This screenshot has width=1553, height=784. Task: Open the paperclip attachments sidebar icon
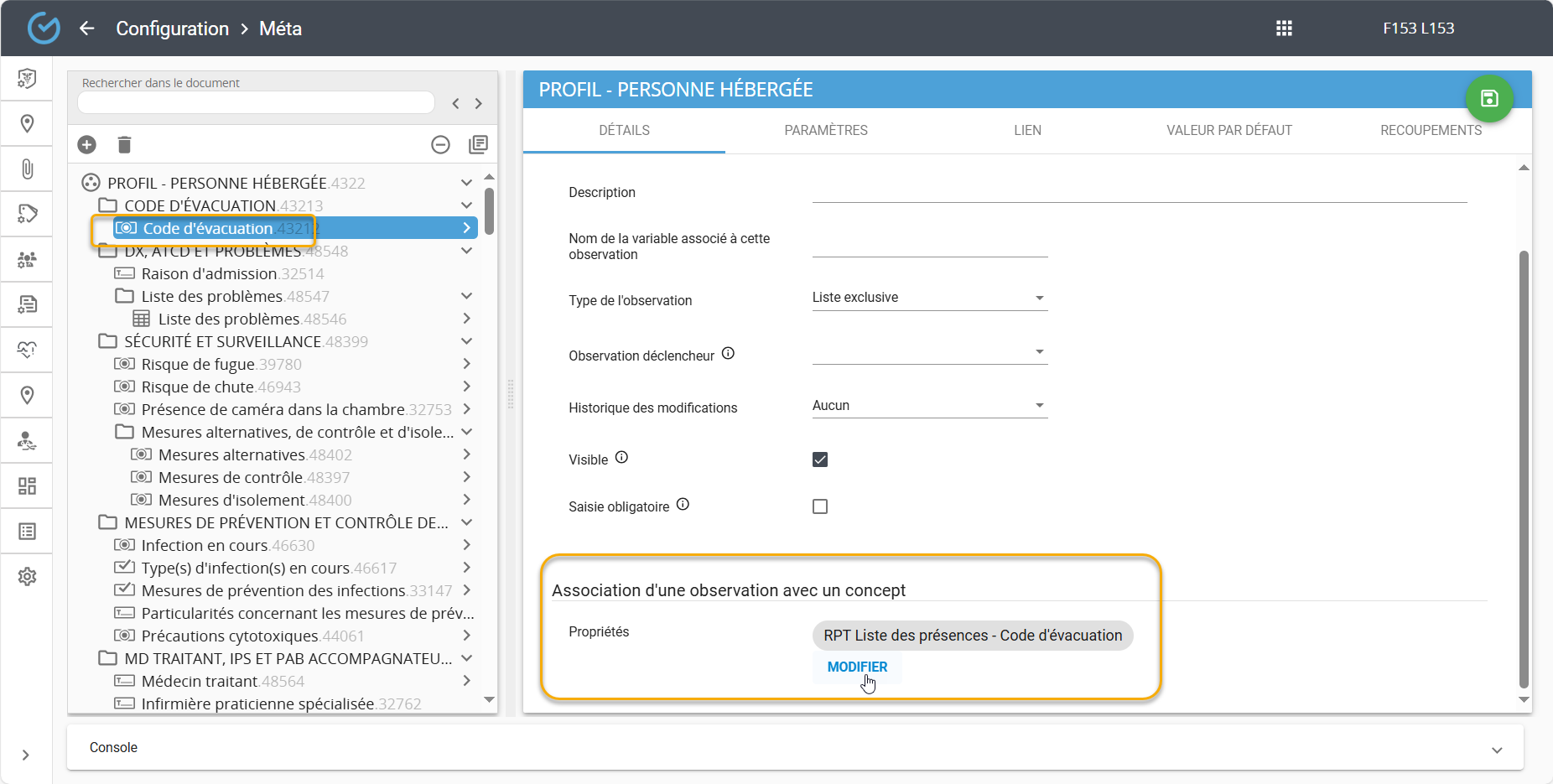[x=27, y=169]
